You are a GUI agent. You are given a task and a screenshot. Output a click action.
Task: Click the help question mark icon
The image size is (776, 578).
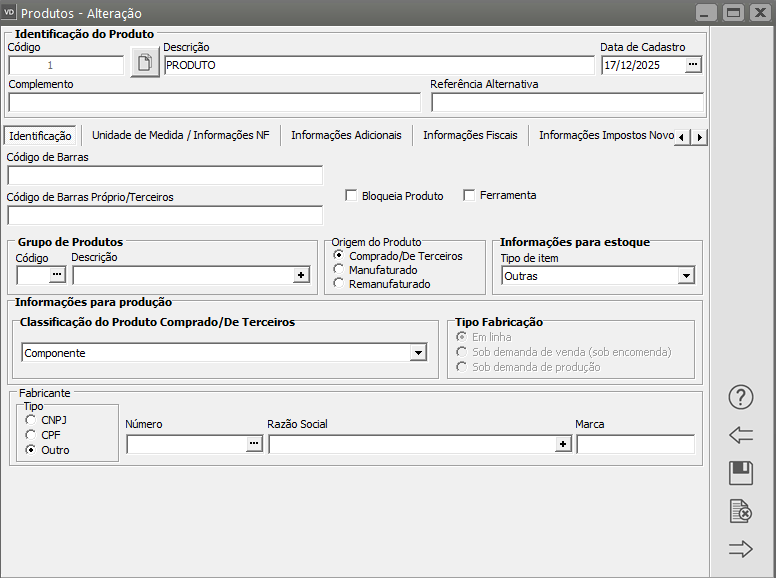tap(741, 397)
